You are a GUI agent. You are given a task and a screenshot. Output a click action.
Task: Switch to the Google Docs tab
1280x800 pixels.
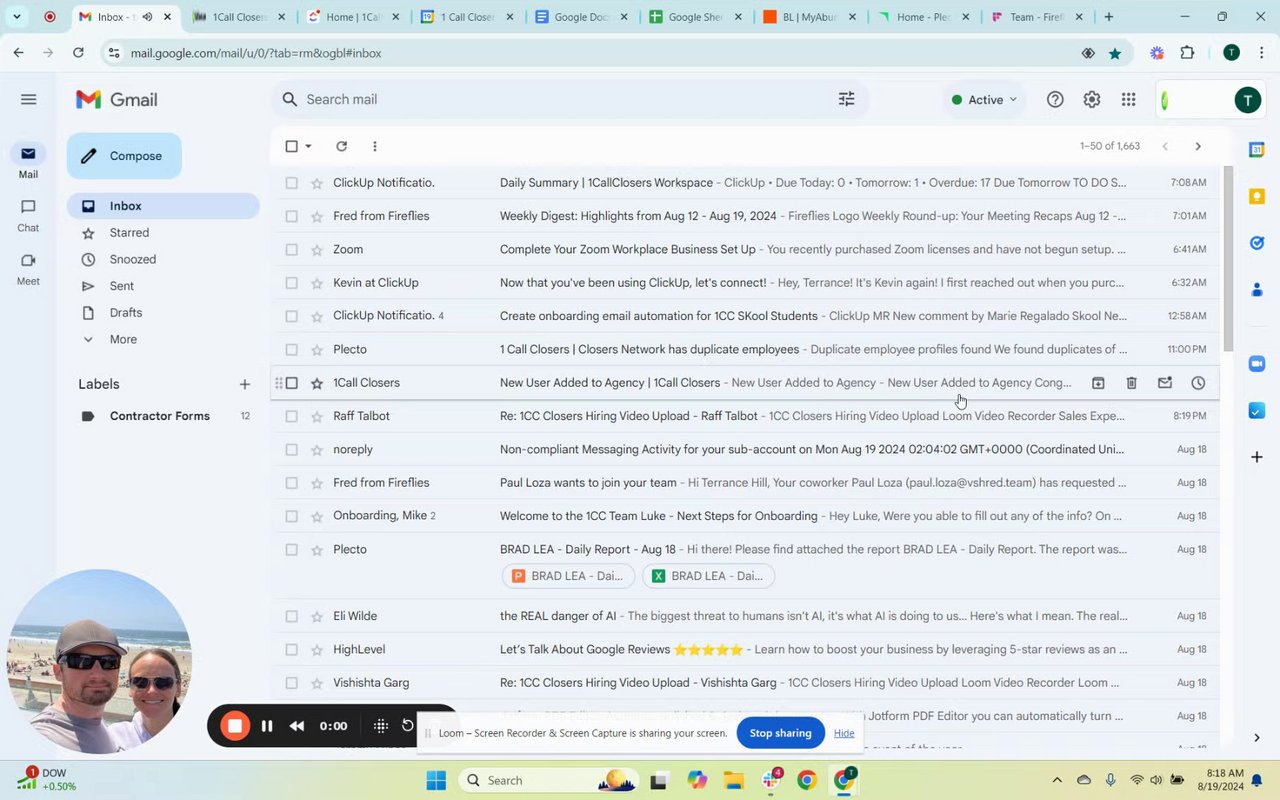[x=582, y=17]
